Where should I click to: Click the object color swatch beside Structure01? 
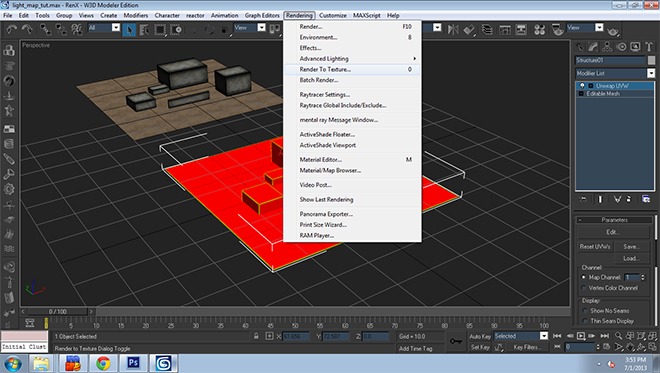click(651, 60)
